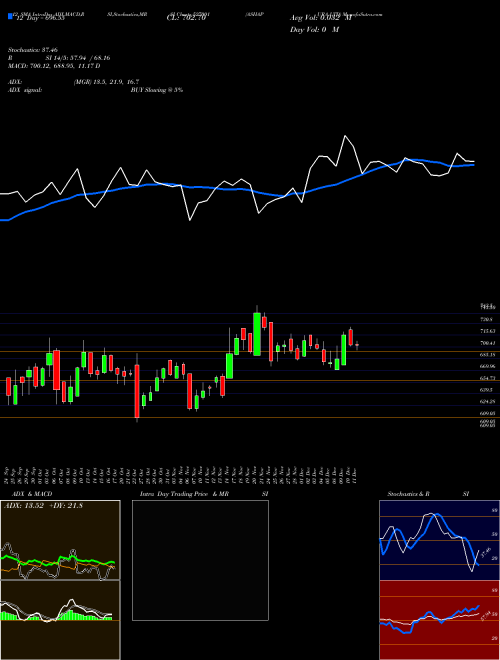The width and height of the screenshot is (500, 660).
Task: Click the highest peak of the white price line
Action: (345, 136)
